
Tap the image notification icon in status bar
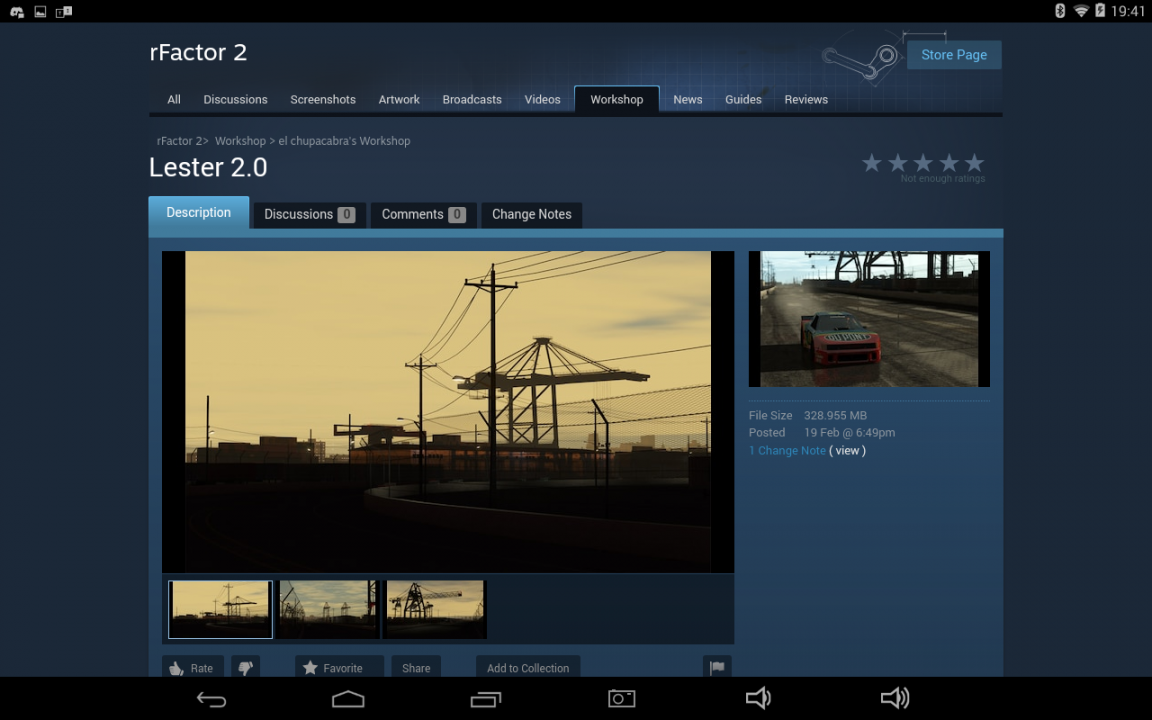point(40,11)
